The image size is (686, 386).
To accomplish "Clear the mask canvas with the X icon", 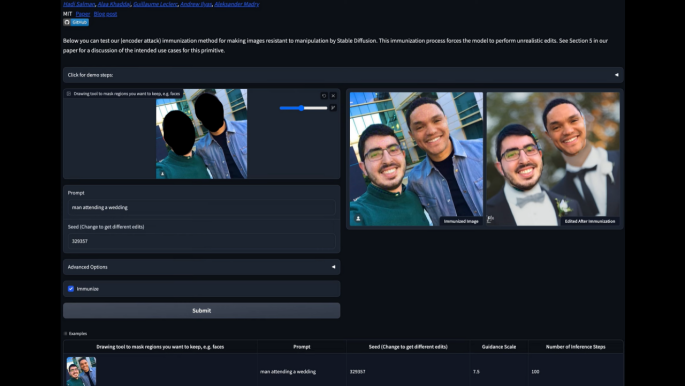I will click(333, 95).
